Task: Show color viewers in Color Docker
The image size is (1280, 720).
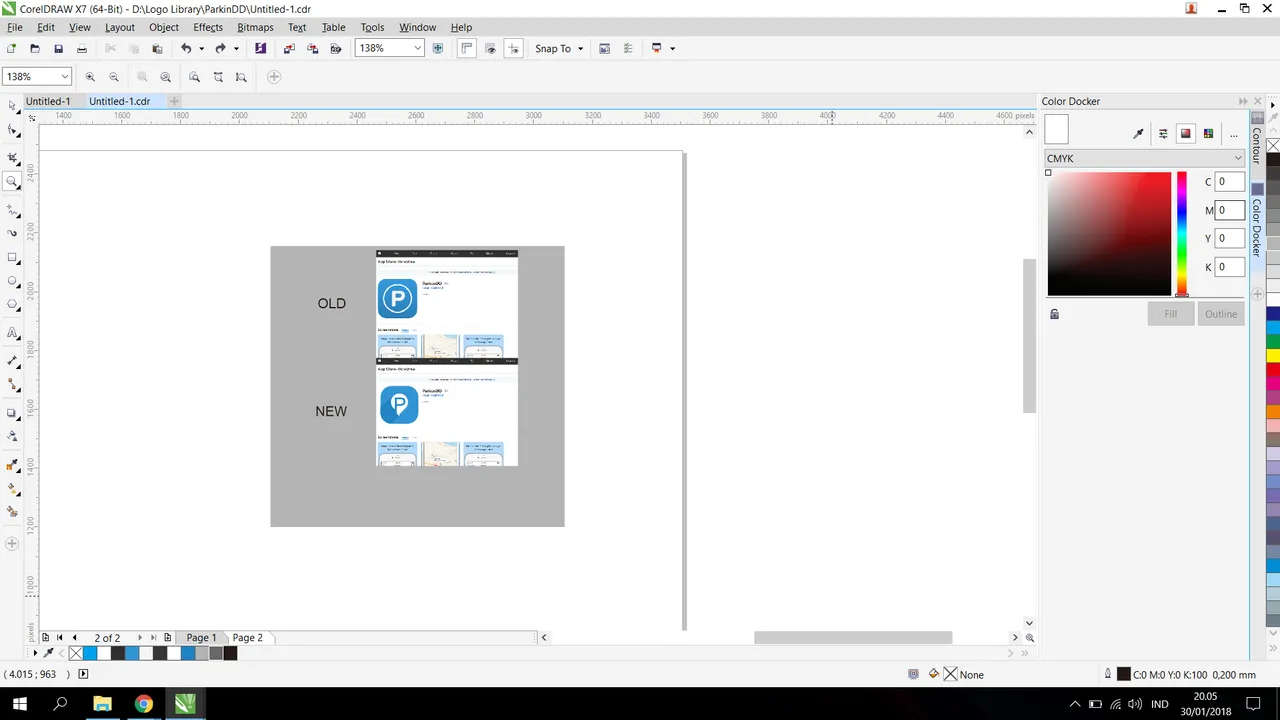Action: point(1186,133)
